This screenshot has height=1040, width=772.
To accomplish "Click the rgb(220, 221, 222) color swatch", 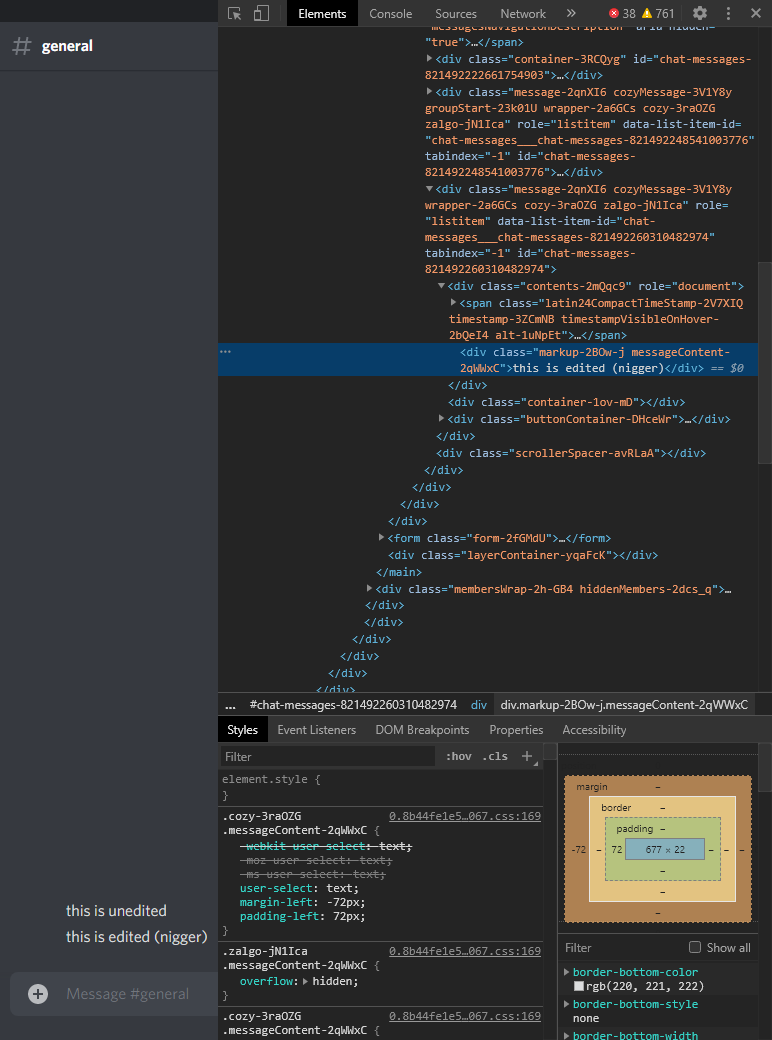I will 578,986.
